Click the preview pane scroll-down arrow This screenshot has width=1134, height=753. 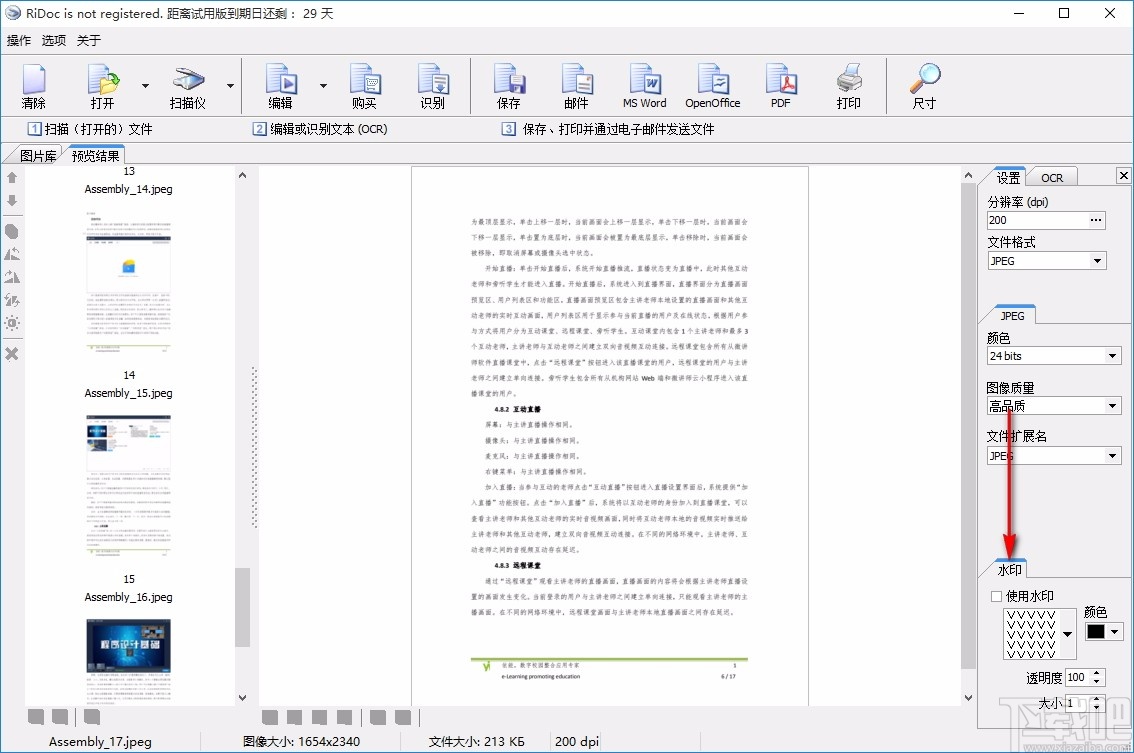coord(968,697)
